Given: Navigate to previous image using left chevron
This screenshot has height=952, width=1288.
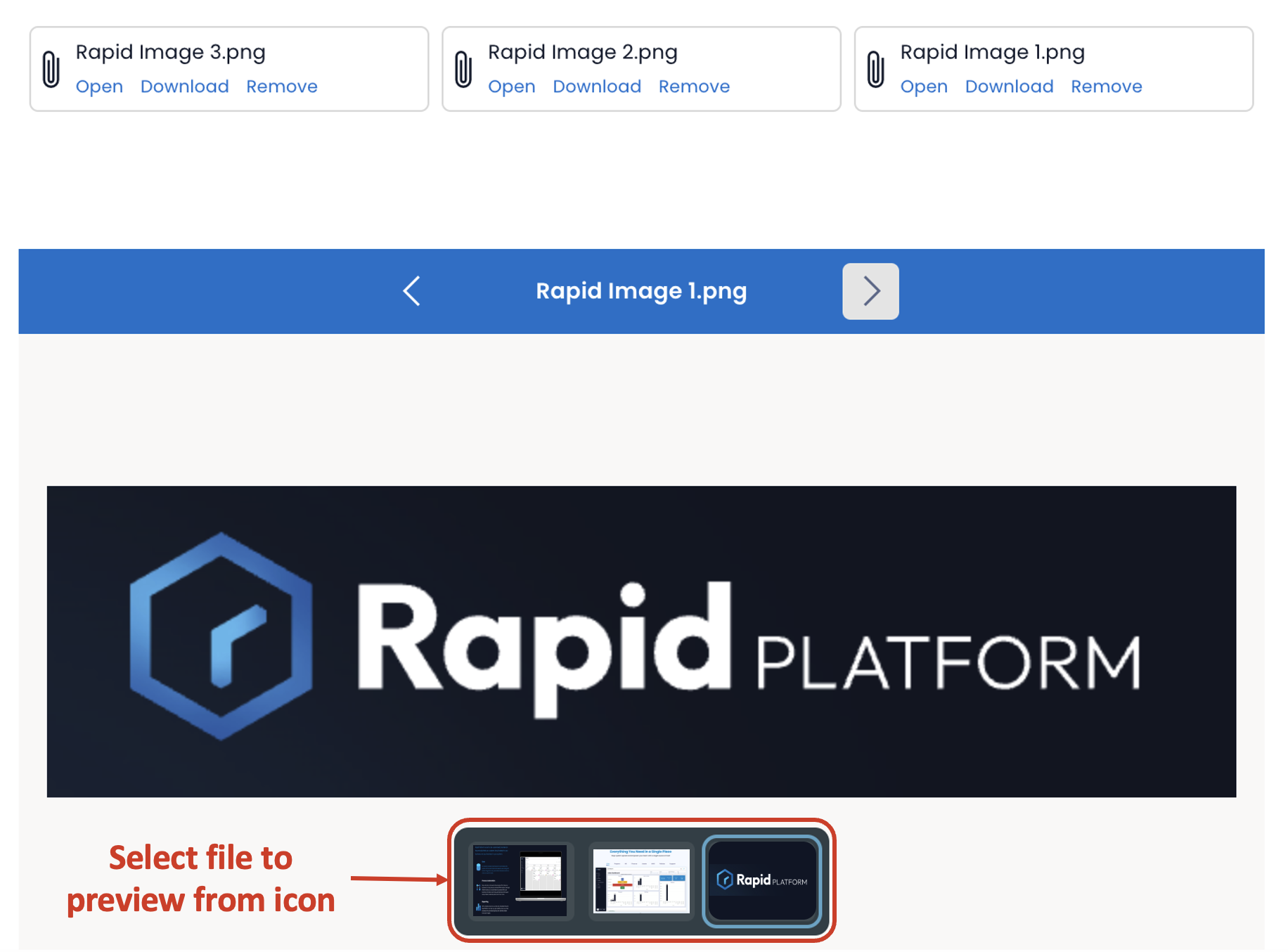Looking at the screenshot, I should click(x=411, y=291).
